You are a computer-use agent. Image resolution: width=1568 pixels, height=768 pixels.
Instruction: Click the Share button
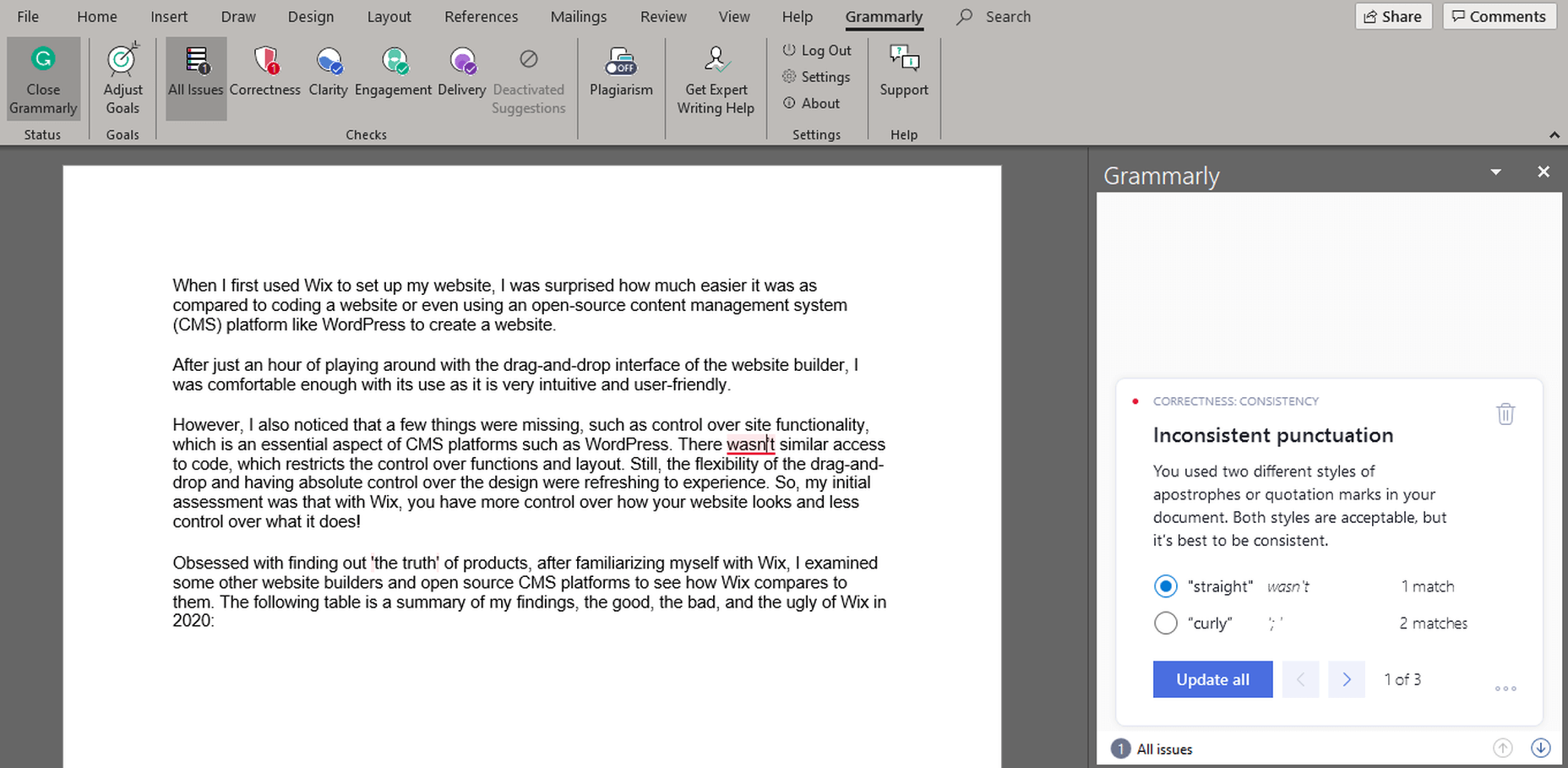pyautogui.click(x=1393, y=16)
